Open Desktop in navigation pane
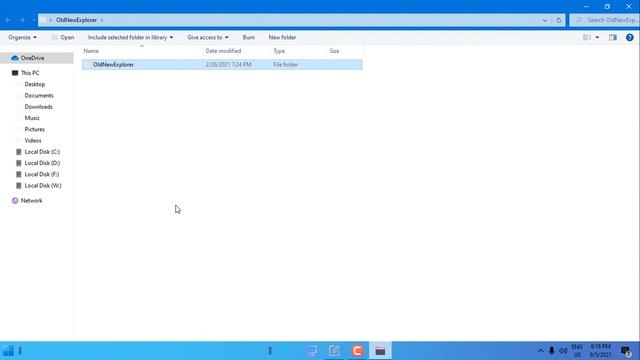 click(35, 84)
